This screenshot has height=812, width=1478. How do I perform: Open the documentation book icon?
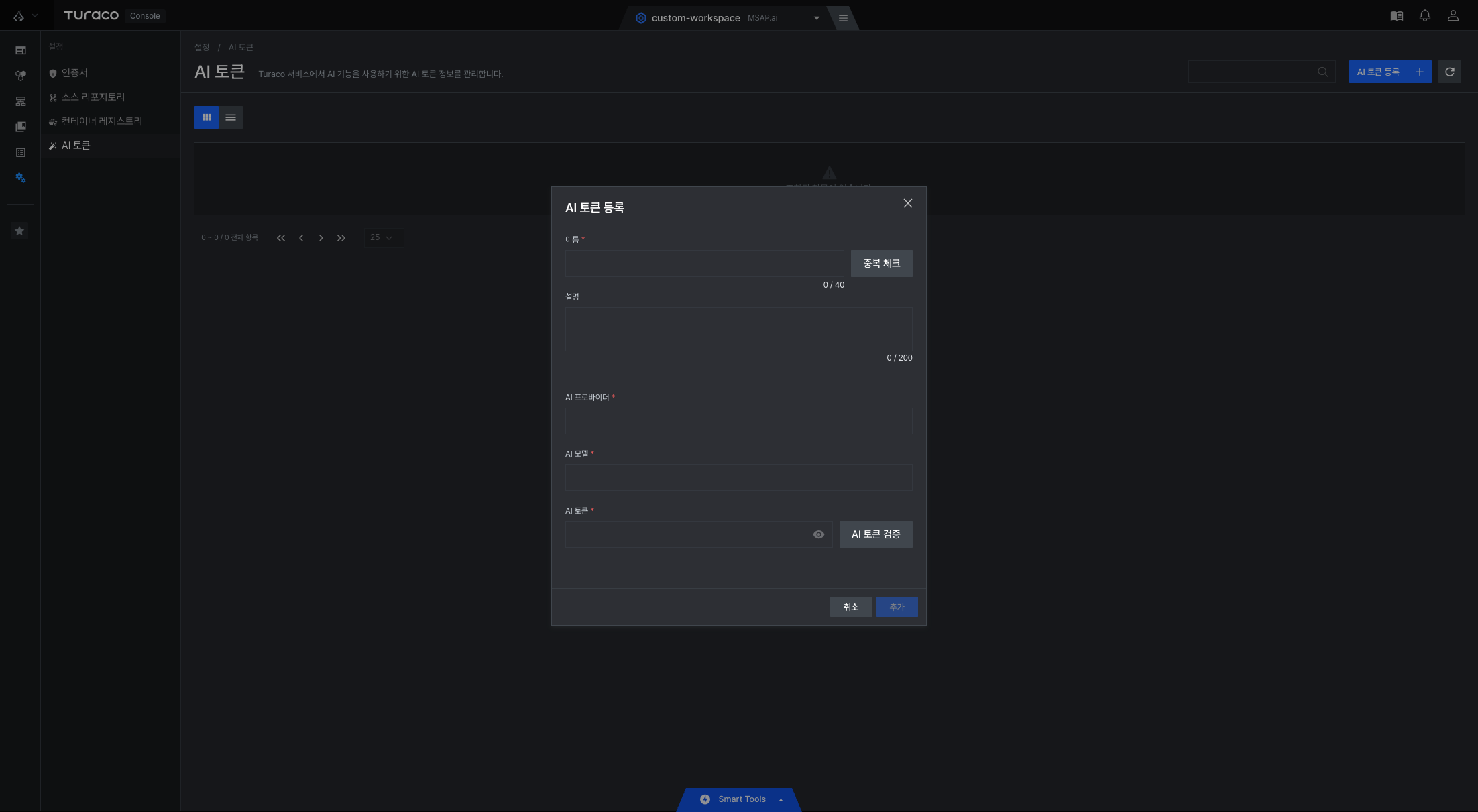[x=1397, y=16]
